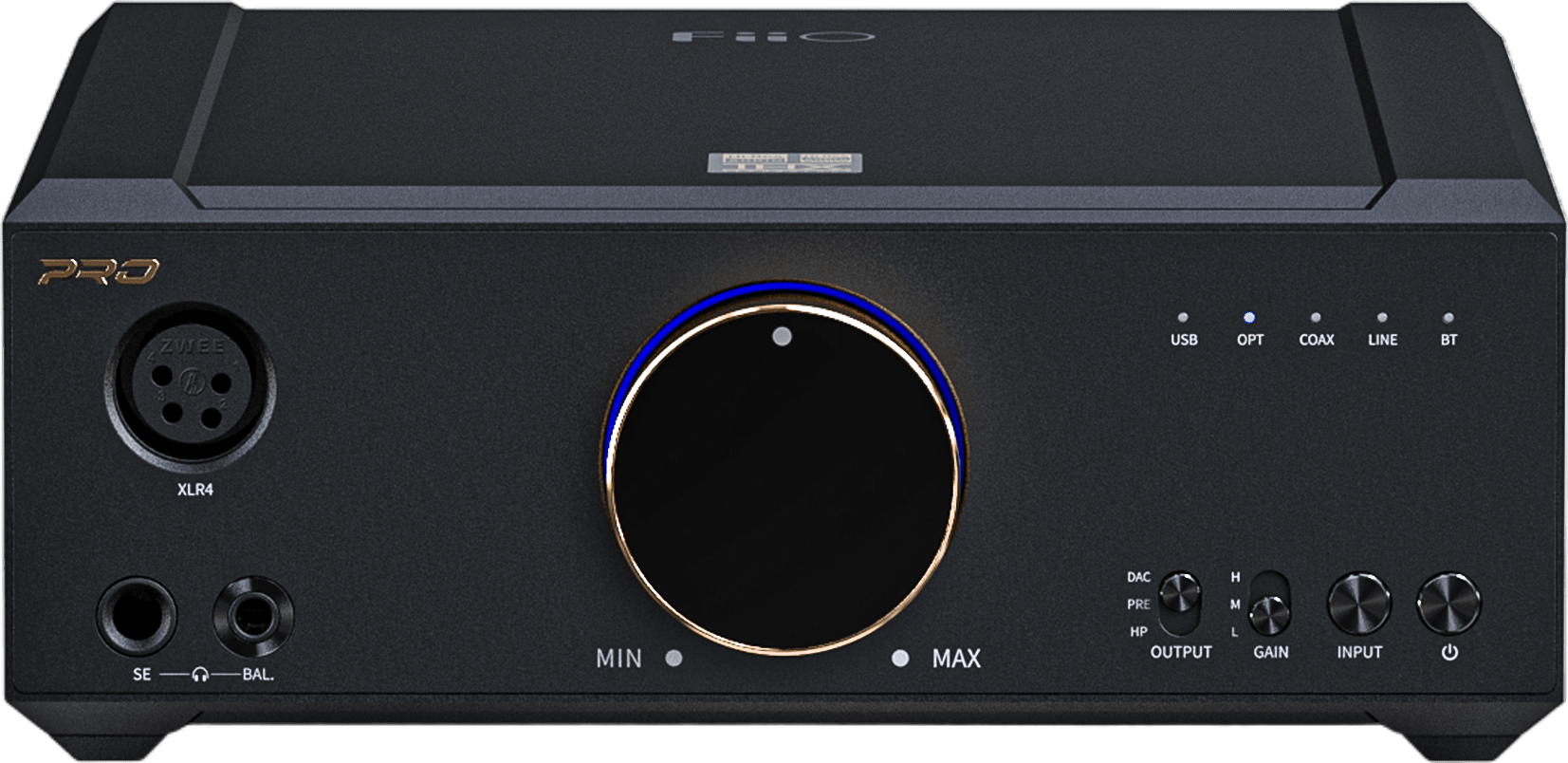Click the 'XLR4' label text

[195, 490]
